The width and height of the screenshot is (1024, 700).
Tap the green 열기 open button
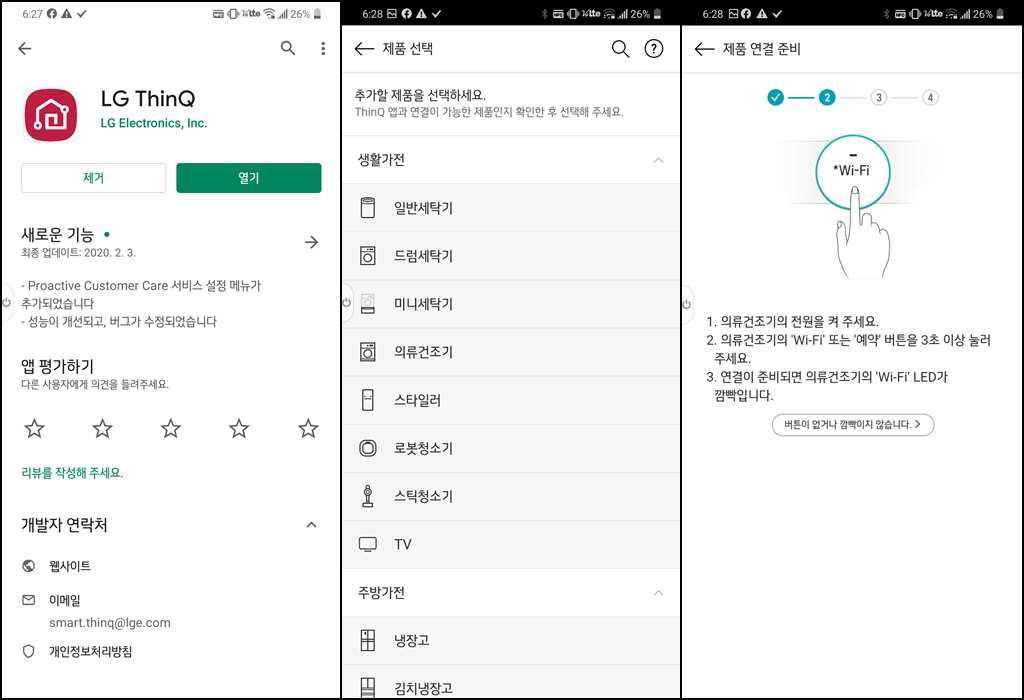[x=249, y=178]
